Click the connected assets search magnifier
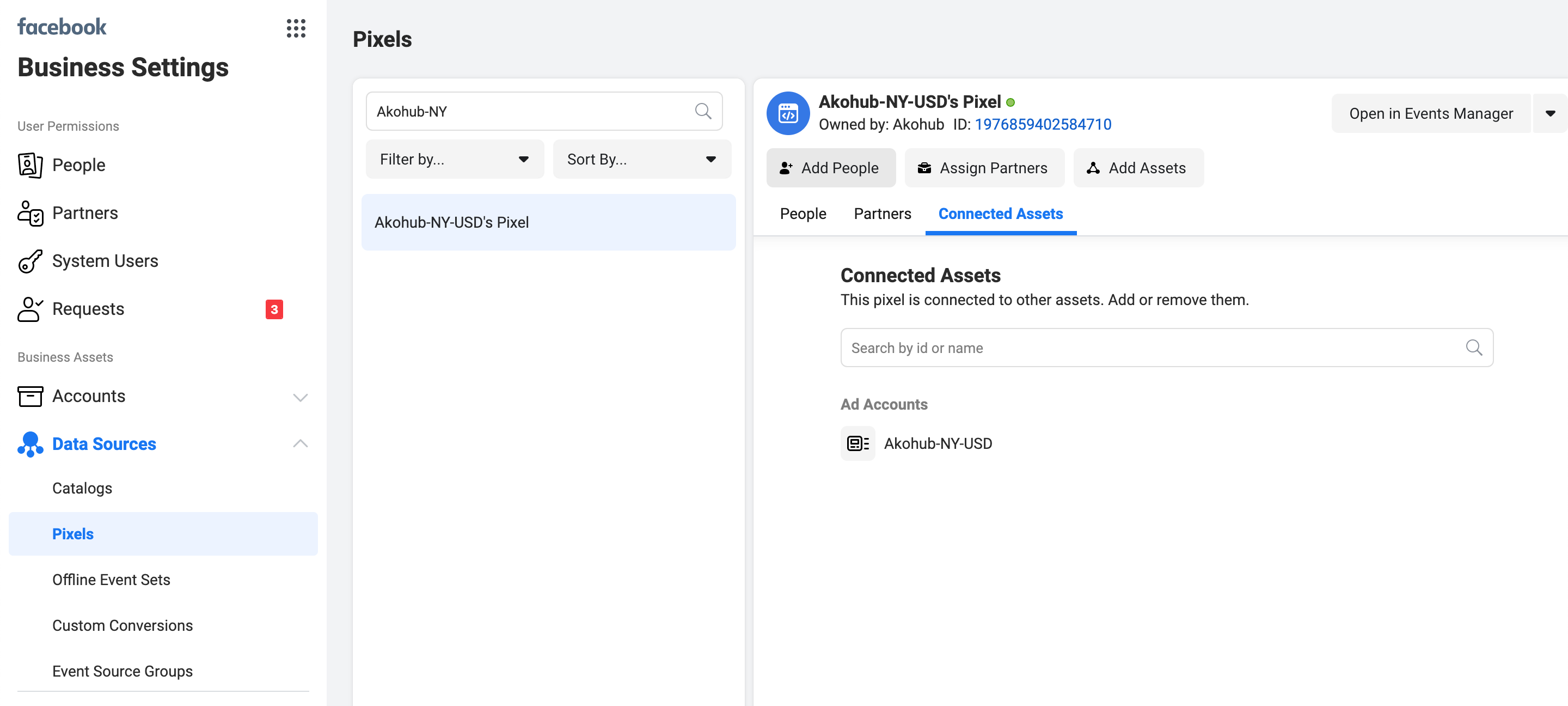Image resolution: width=1568 pixels, height=706 pixels. (1473, 348)
